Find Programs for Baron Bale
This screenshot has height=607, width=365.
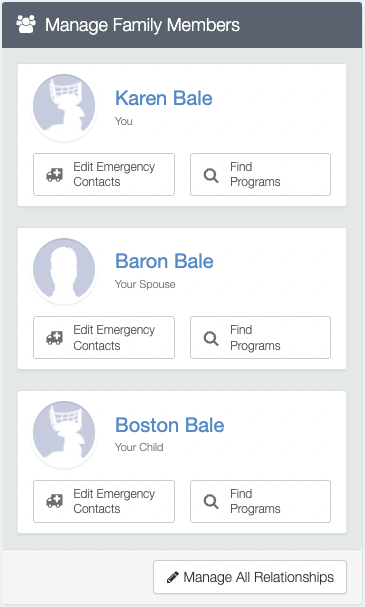(x=260, y=338)
